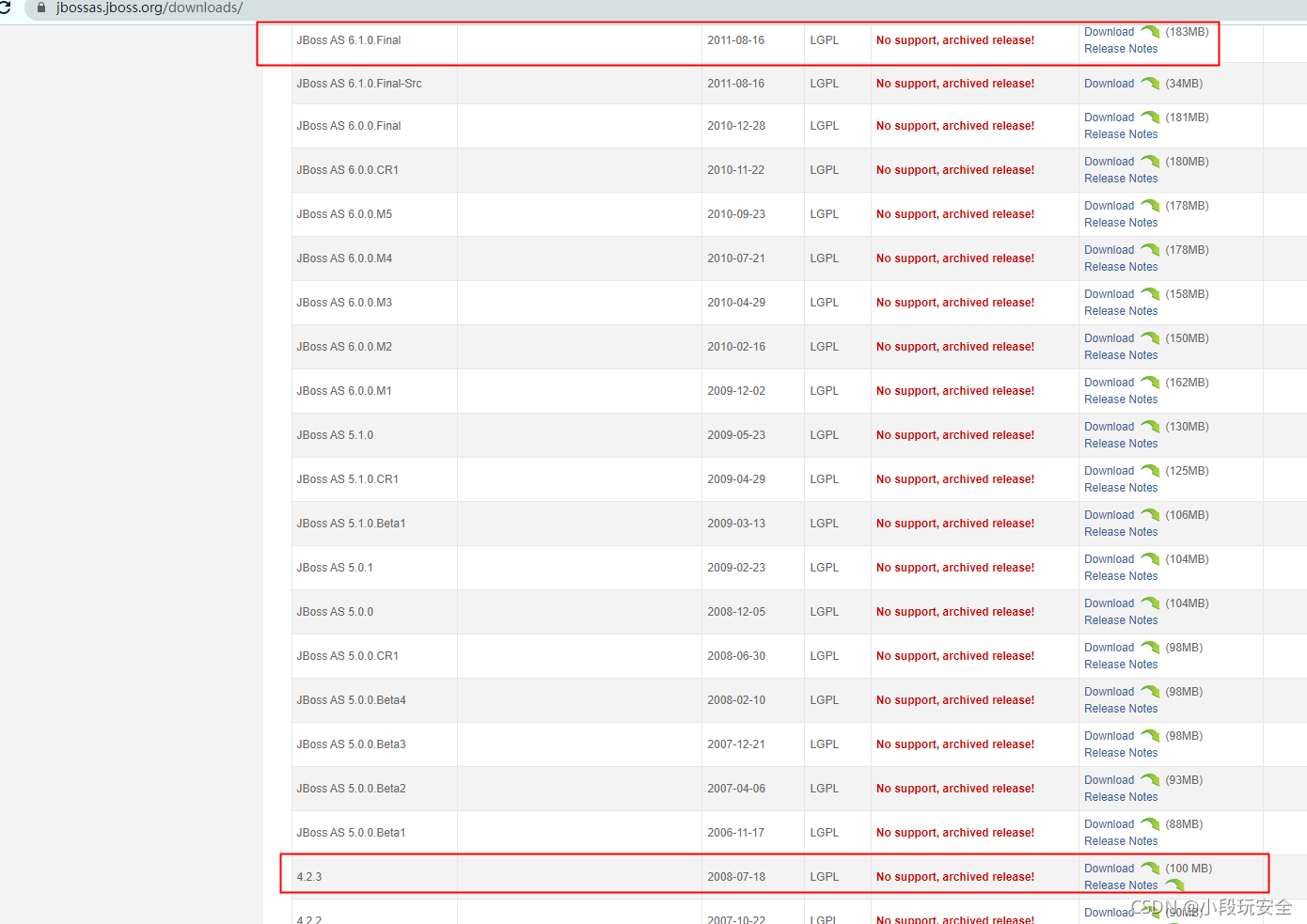This screenshot has height=924, width=1307.
Task: Click green download arrow for 6.0.0.CR1
Action: pyautogui.click(x=1150, y=162)
